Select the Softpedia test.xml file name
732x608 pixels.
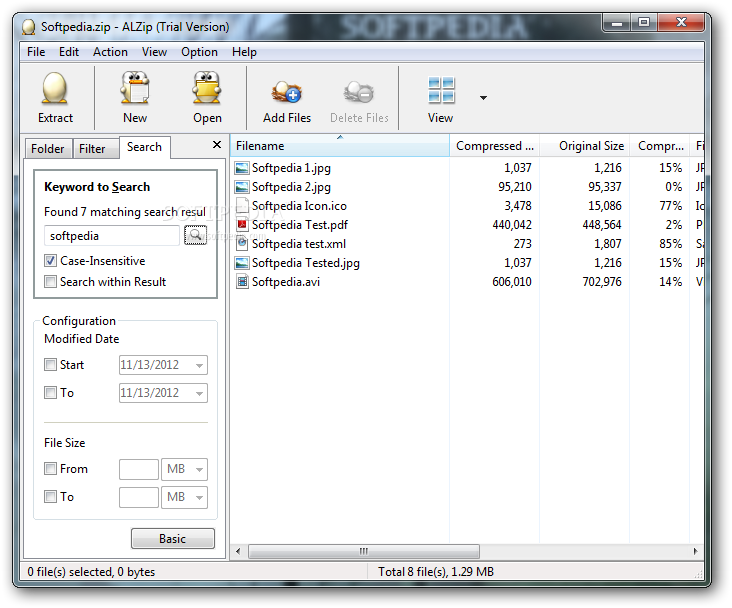point(299,244)
